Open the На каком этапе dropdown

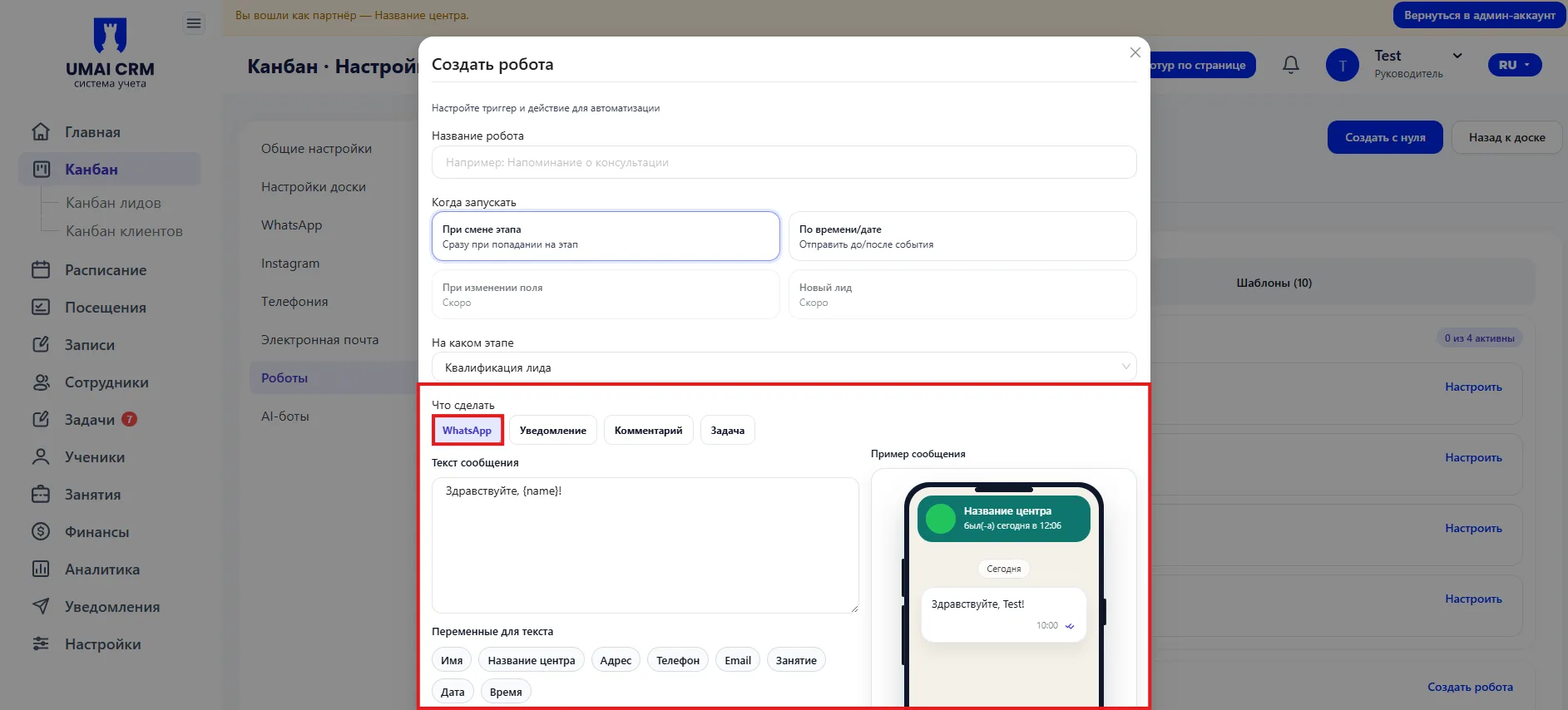[x=784, y=367]
